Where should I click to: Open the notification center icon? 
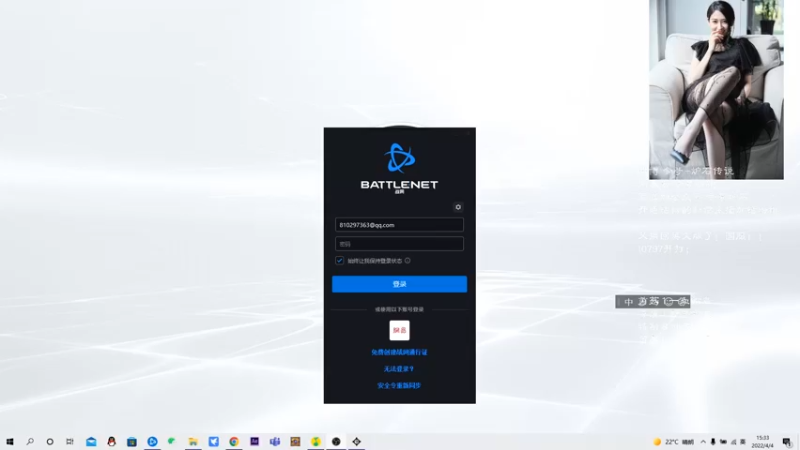[x=787, y=442]
